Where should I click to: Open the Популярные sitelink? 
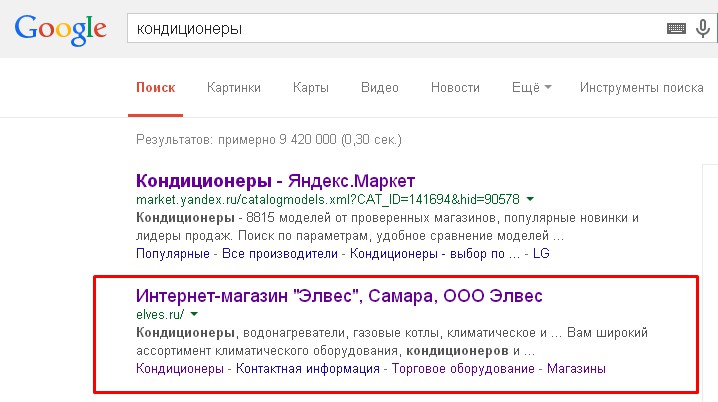point(173,254)
